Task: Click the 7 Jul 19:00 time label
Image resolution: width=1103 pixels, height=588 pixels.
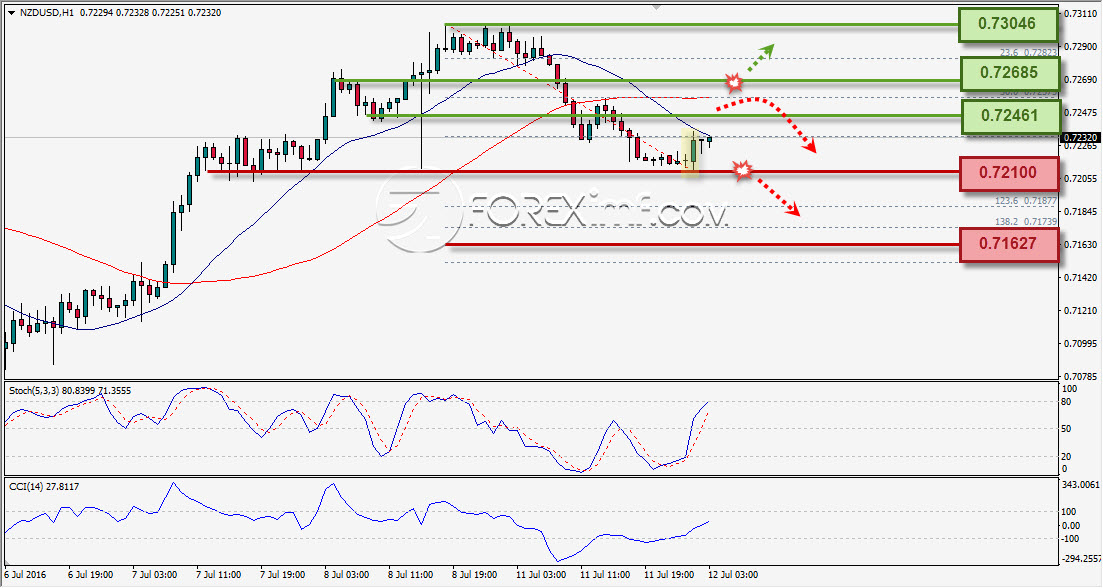Action: (x=282, y=575)
